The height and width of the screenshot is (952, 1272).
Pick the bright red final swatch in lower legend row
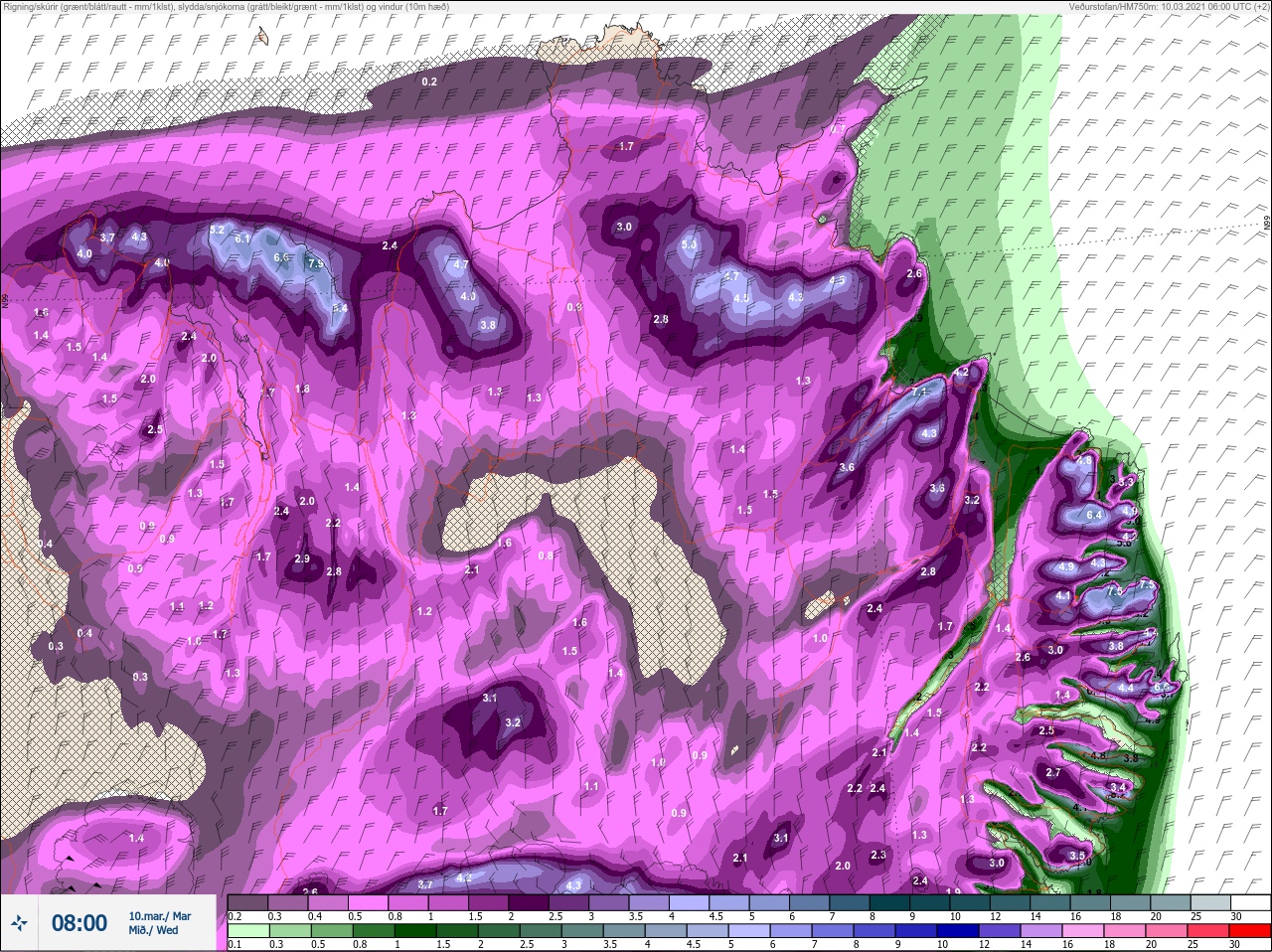point(1250,929)
